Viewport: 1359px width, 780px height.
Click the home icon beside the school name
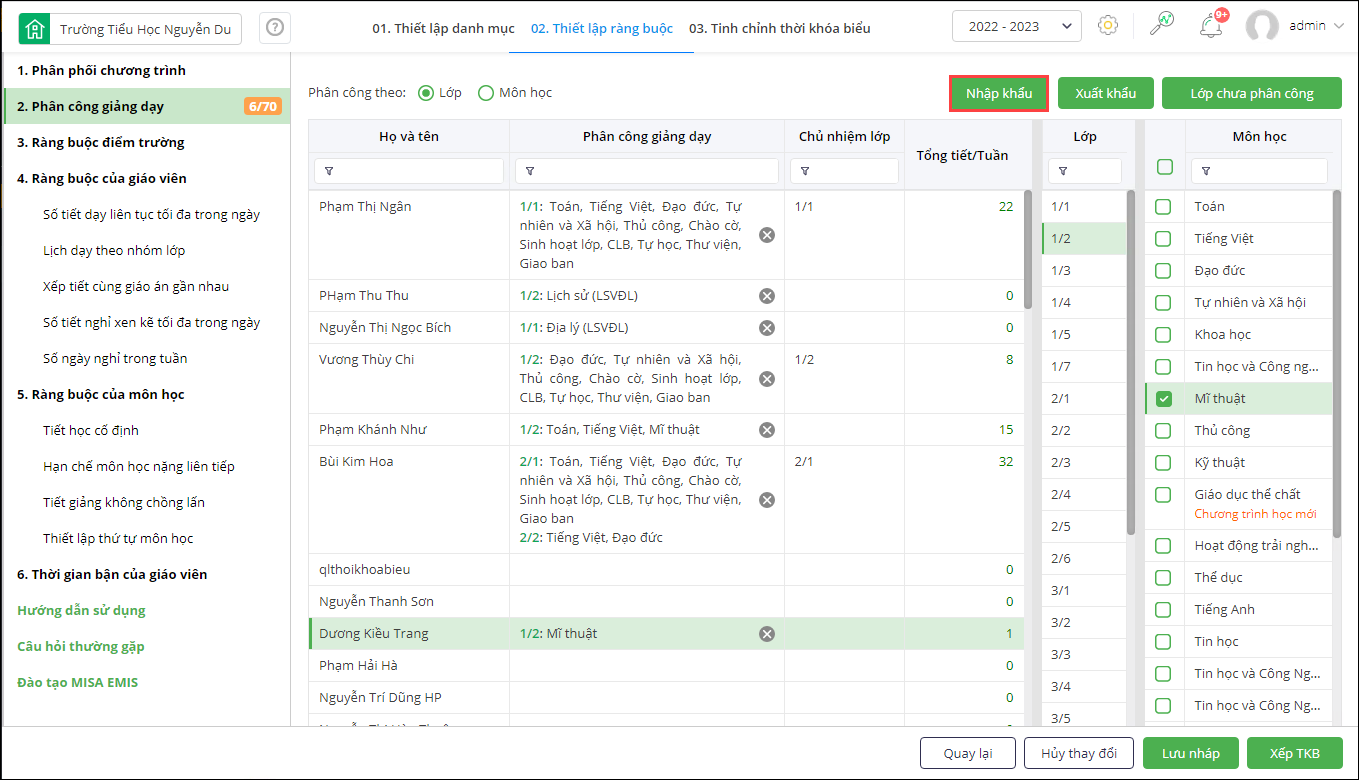pos(36,29)
